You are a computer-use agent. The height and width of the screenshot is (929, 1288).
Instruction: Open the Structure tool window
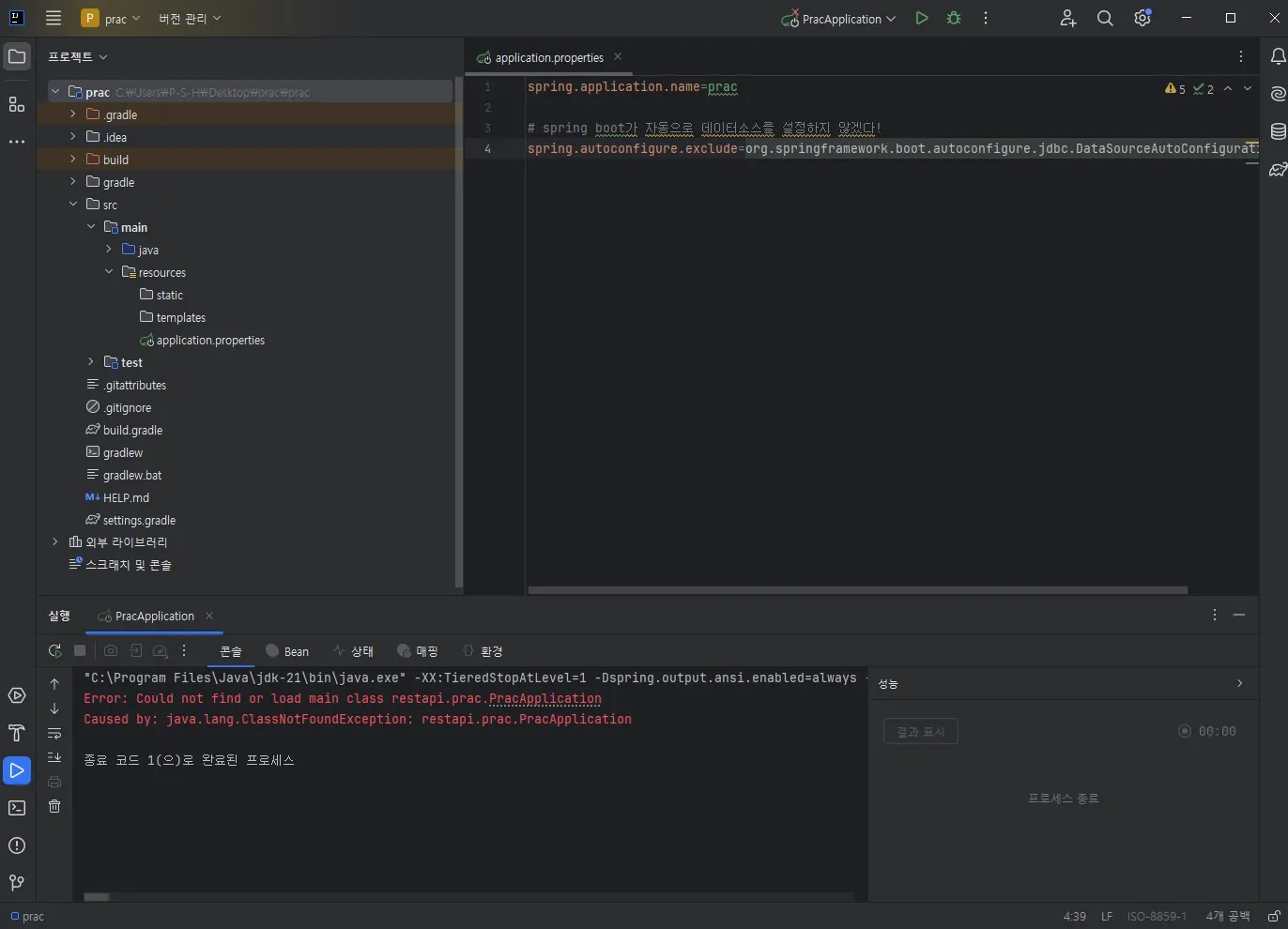click(x=17, y=104)
